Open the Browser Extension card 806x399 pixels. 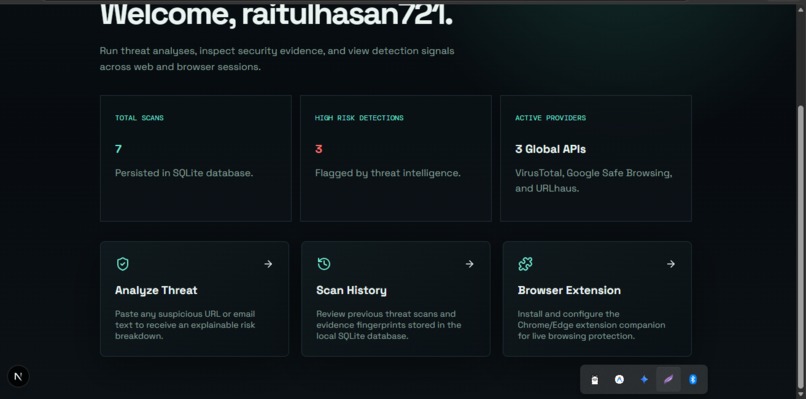point(597,299)
